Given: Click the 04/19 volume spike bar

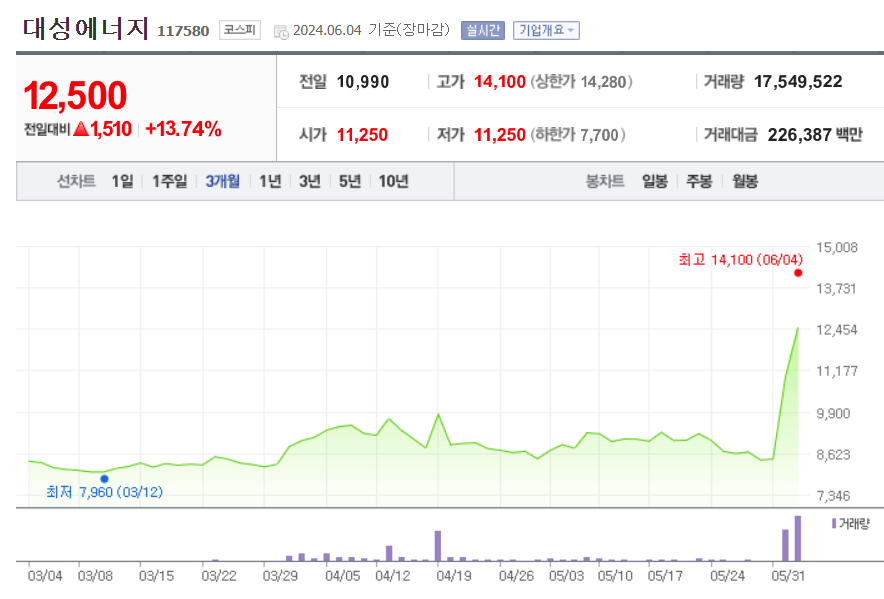Looking at the screenshot, I should click(x=437, y=546).
